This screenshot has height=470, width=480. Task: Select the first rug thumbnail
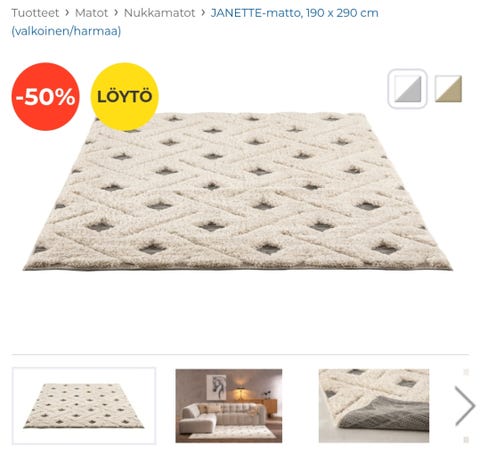click(84, 406)
